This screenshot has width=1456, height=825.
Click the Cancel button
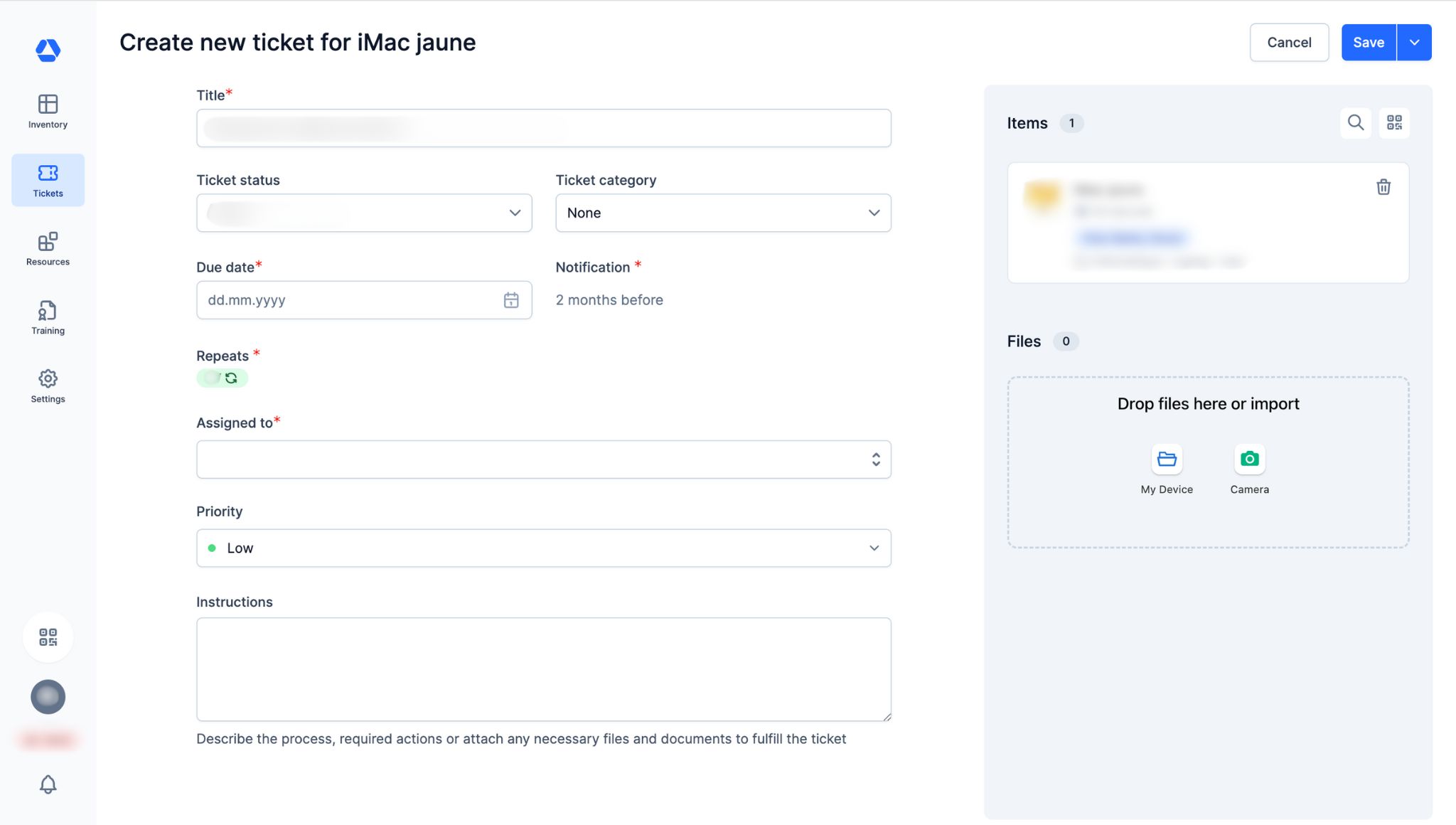pos(1288,43)
